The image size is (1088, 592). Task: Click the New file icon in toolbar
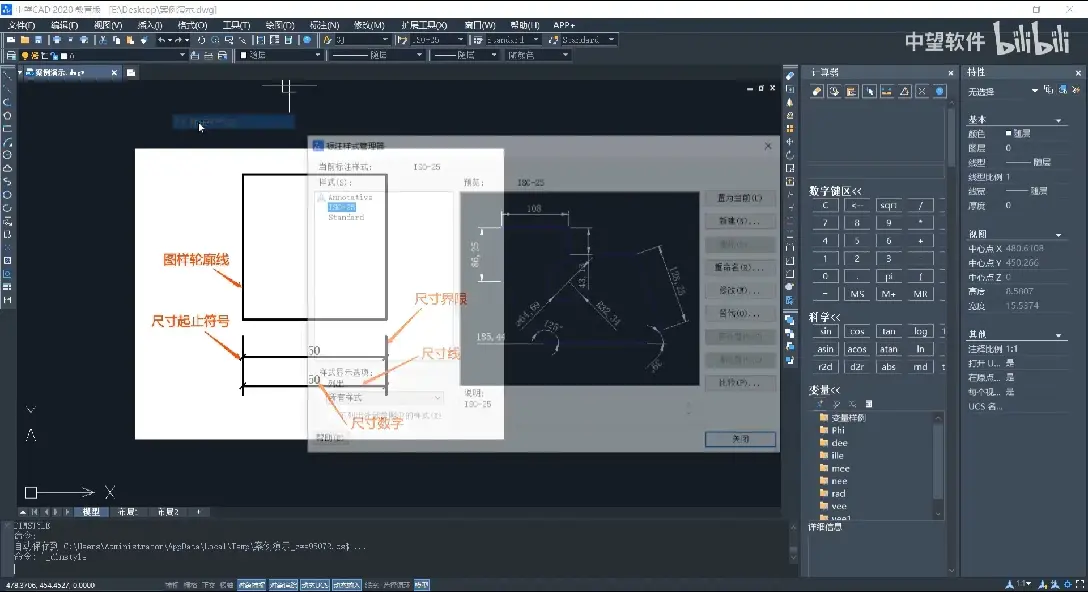[x=11, y=40]
